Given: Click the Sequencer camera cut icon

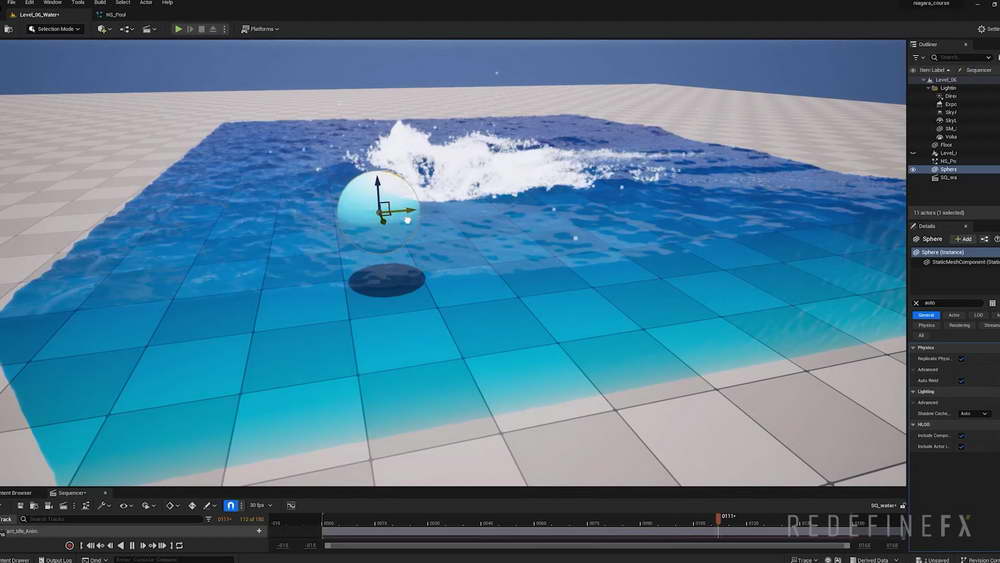Looking at the screenshot, I should coord(48,506).
